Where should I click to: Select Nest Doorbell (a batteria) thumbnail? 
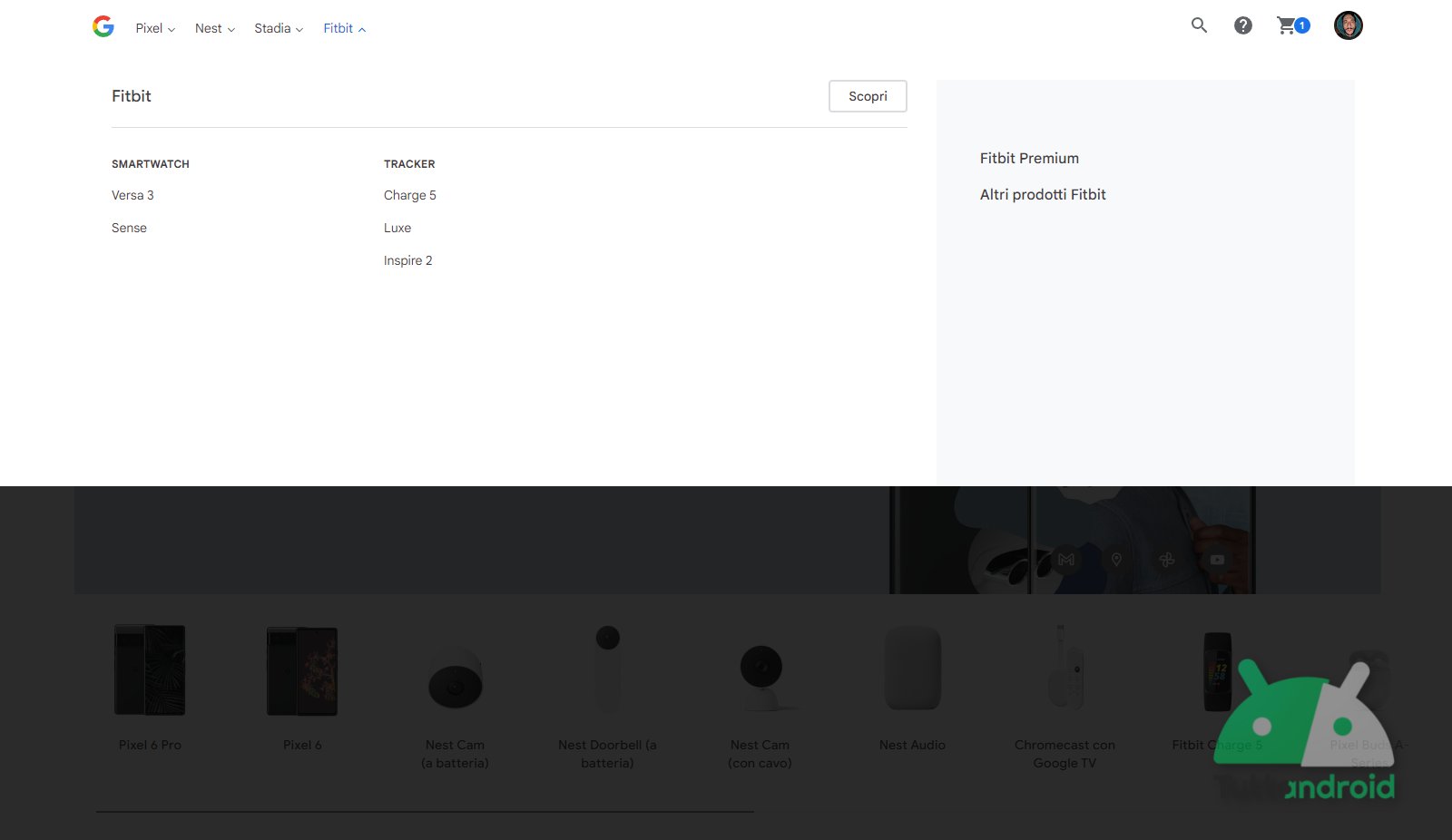pyautogui.click(x=607, y=670)
